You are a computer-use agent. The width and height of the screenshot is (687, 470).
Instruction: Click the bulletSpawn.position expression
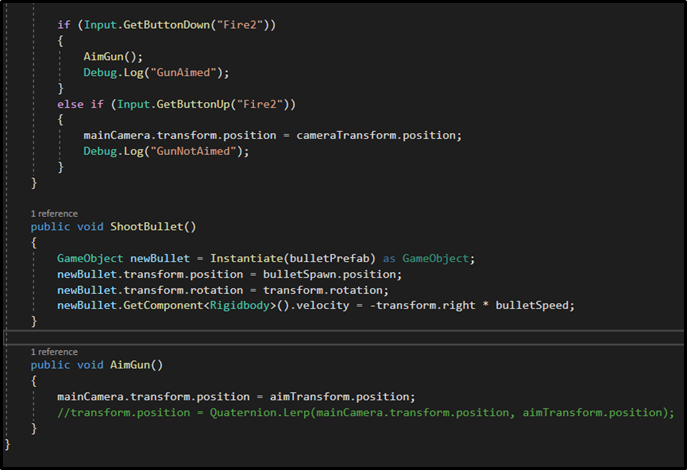(329, 275)
